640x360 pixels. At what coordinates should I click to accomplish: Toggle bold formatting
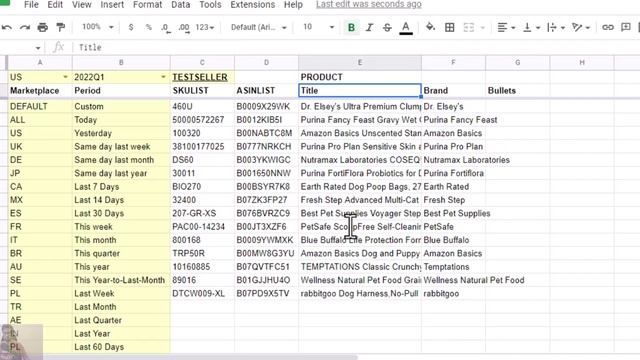coord(351,27)
